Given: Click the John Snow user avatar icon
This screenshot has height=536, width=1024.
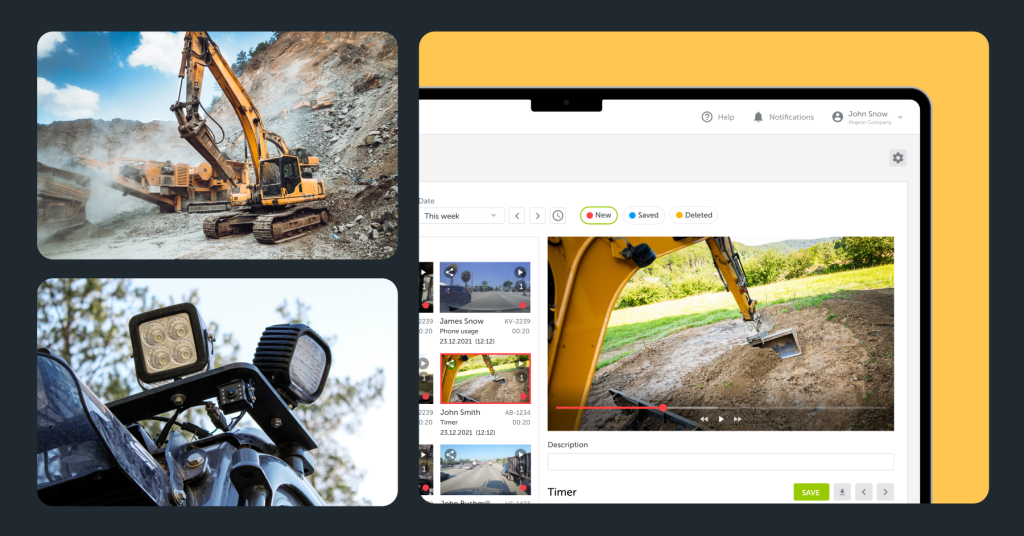Looking at the screenshot, I should coord(837,117).
